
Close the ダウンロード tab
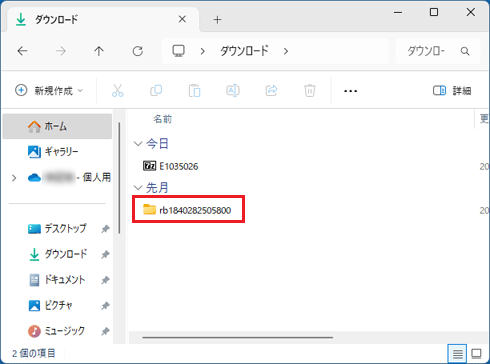[x=182, y=19]
